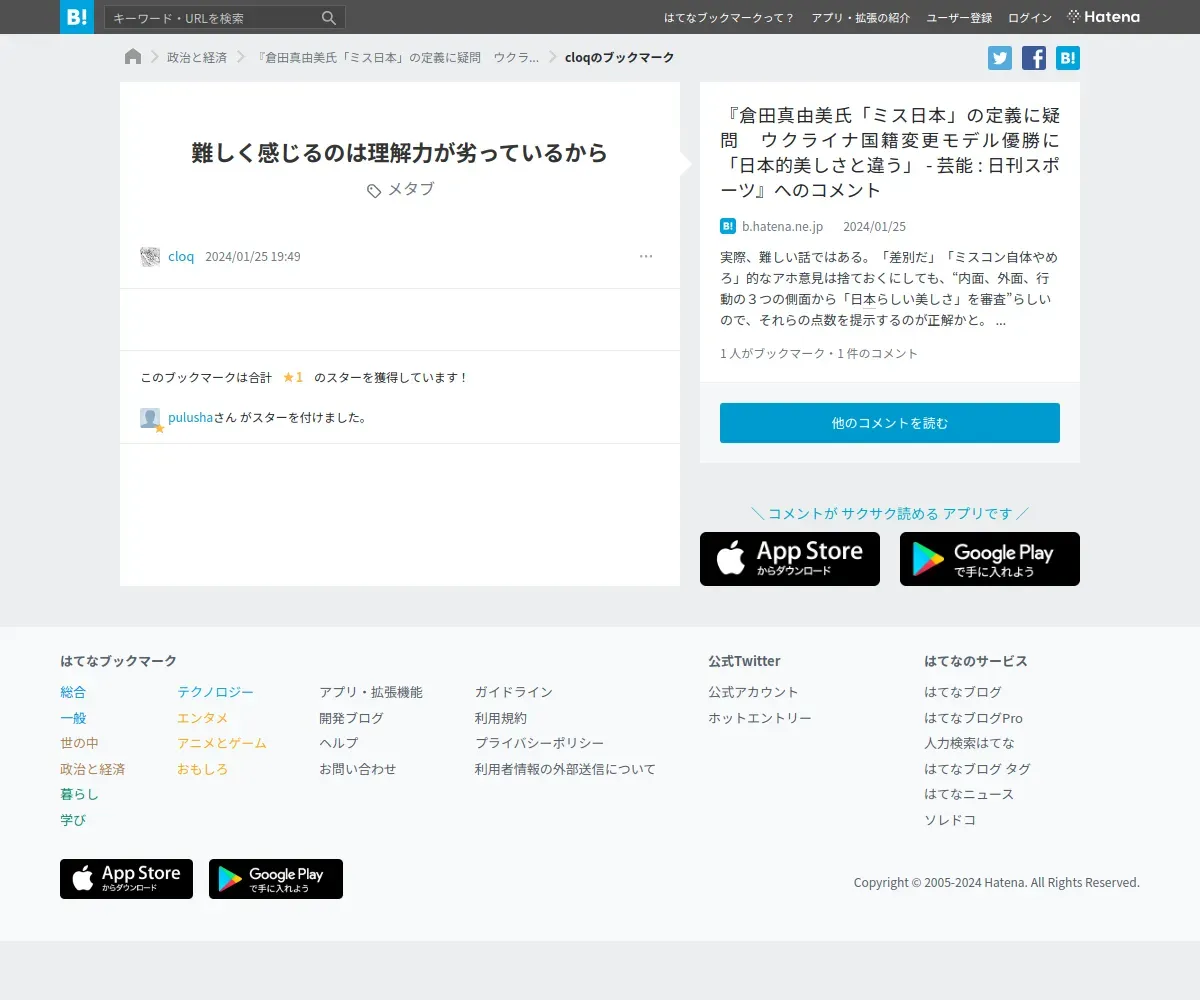Open はてなニュース service link
The image size is (1200, 1000).
point(969,794)
